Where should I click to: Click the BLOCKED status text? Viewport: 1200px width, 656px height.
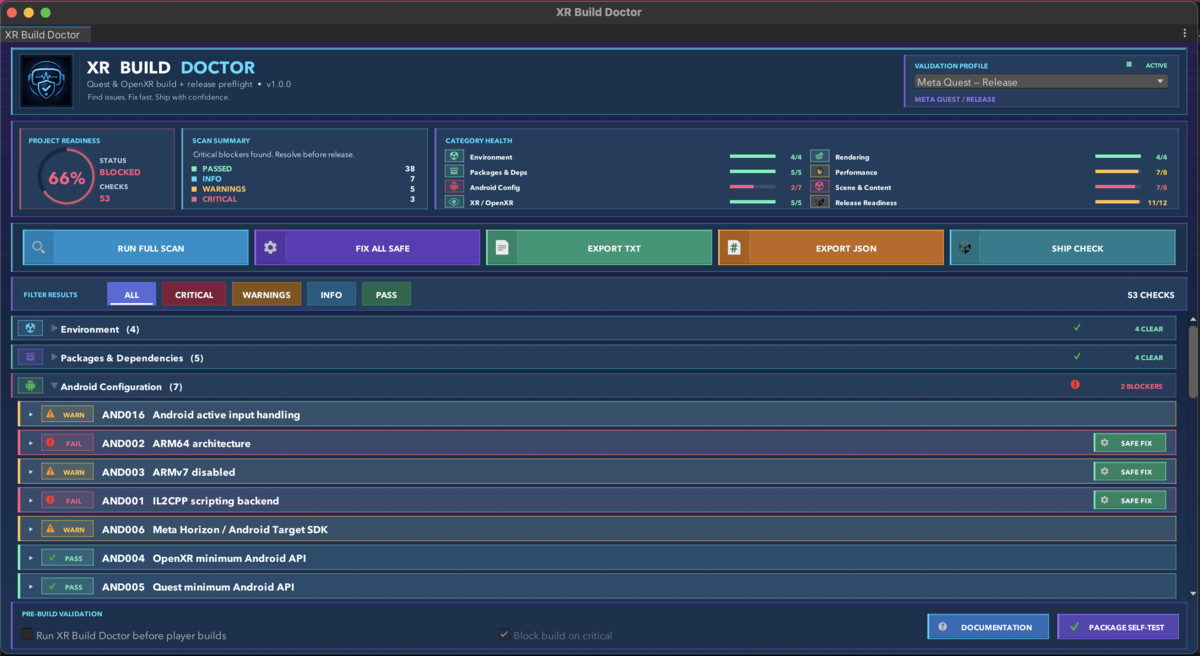[x=120, y=172]
